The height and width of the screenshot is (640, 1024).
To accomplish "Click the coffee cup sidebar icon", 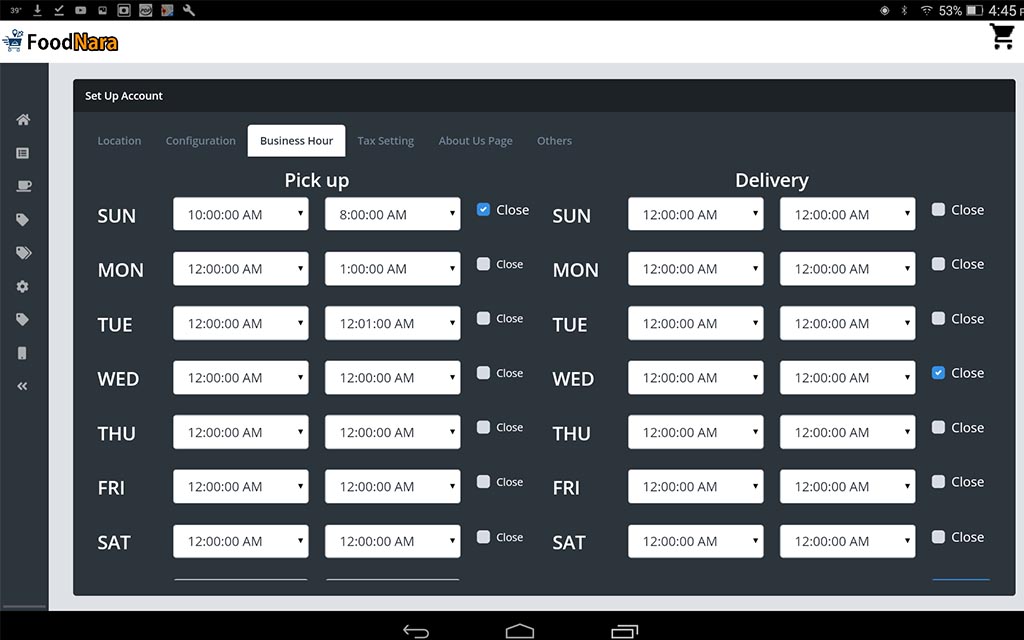I will (23, 186).
